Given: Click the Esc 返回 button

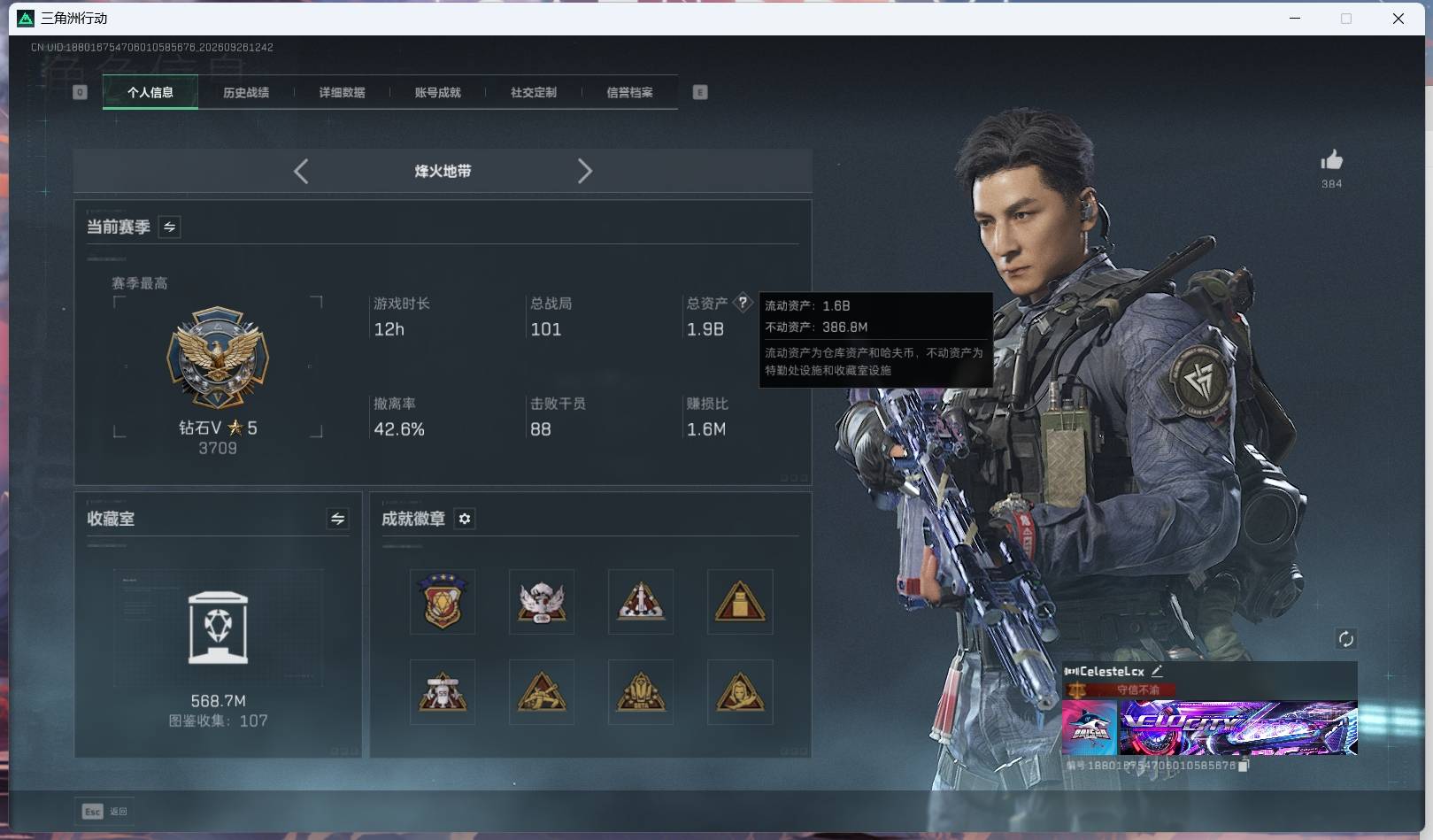Looking at the screenshot, I should coord(104,811).
